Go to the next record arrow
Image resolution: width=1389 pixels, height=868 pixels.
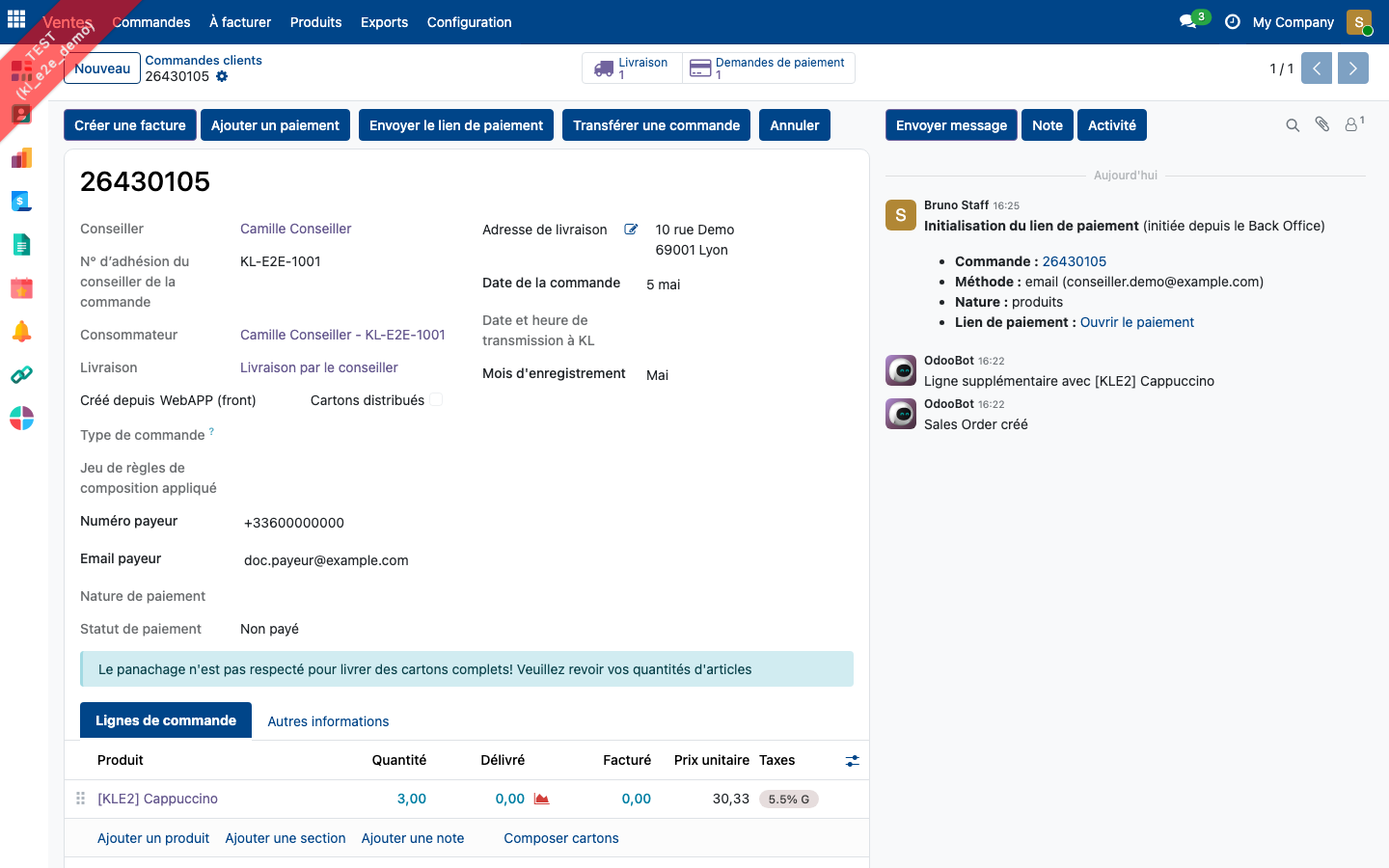point(1353,68)
